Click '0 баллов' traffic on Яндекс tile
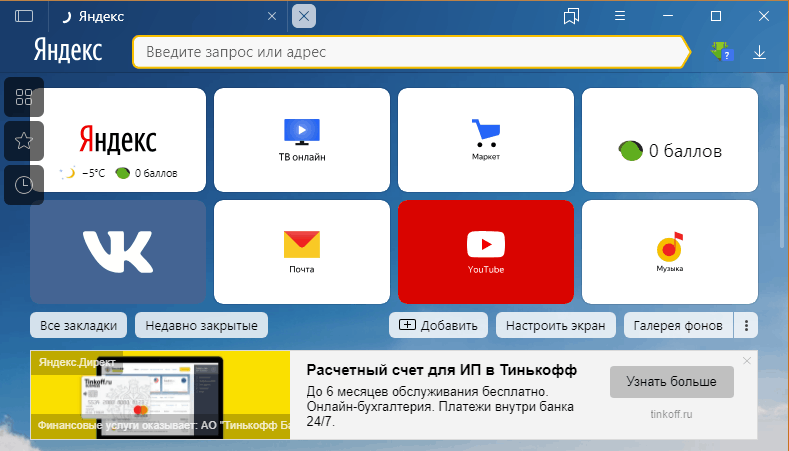 [146, 173]
